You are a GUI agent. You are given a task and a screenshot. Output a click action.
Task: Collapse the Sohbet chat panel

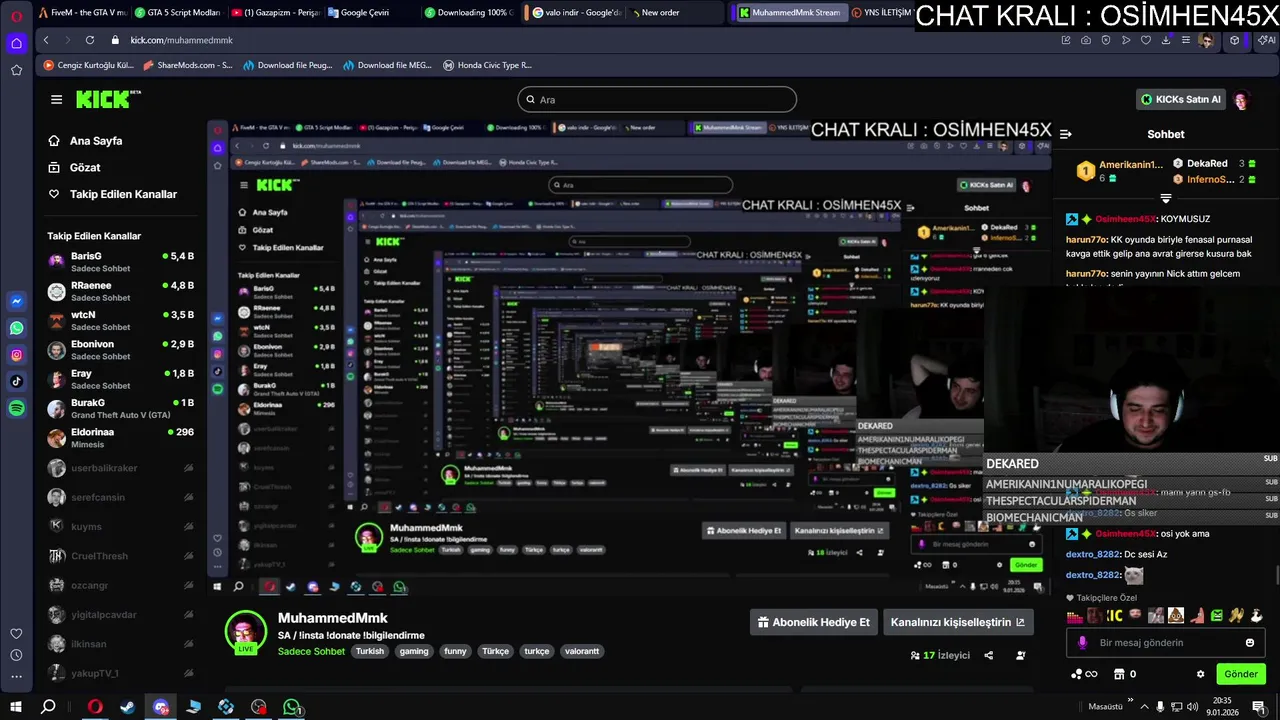[x=1066, y=134]
